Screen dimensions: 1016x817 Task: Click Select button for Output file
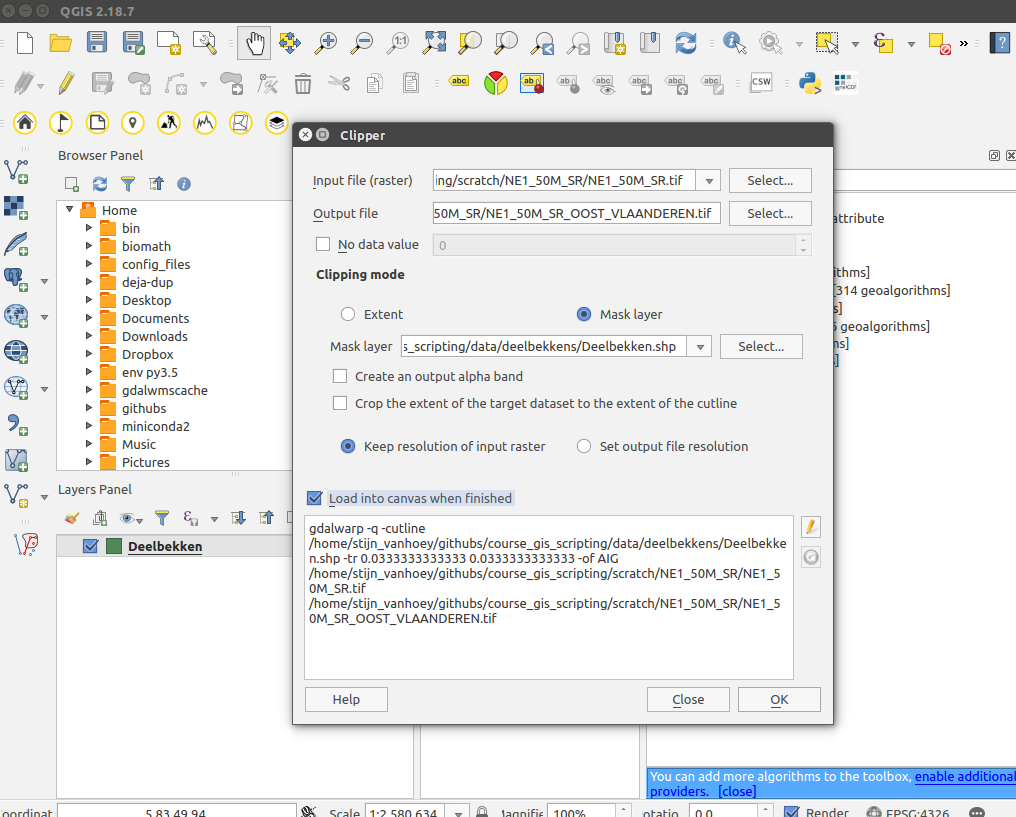(770, 213)
